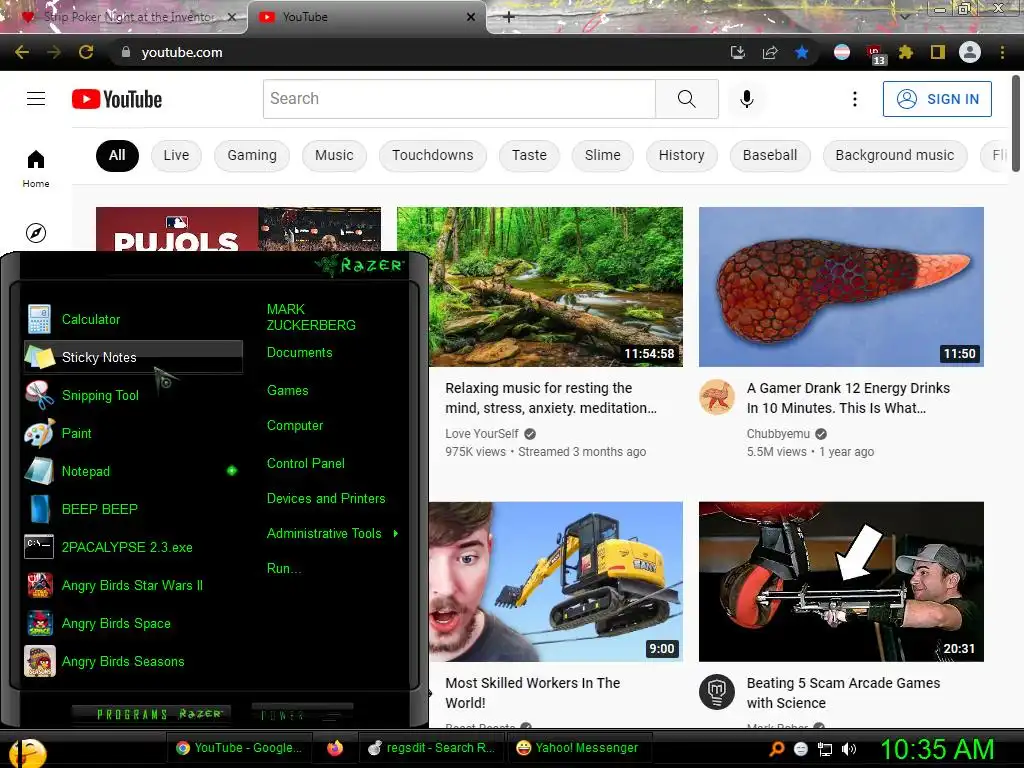Click the Firefox taskbar icon
The height and width of the screenshot is (768, 1024).
335,748
